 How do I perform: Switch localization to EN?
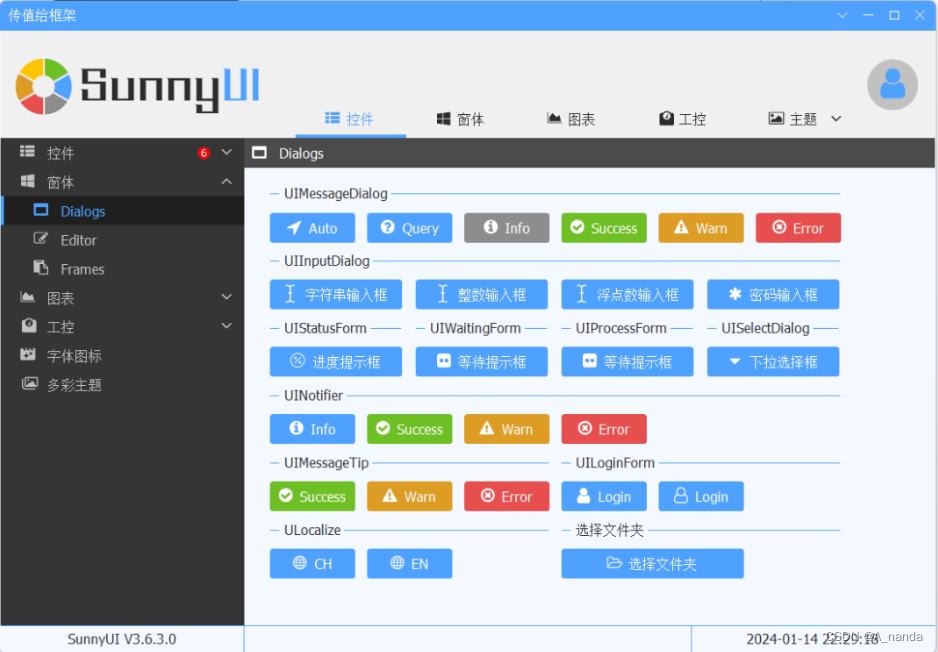pos(409,563)
